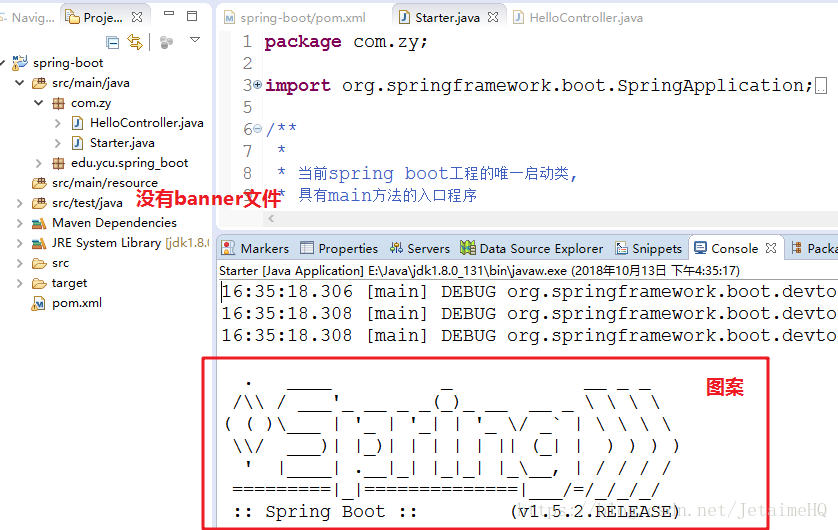Switch to the Navigator tab
Image resolution: width=838 pixels, height=530 pixels.
click(x=28, y=18)
